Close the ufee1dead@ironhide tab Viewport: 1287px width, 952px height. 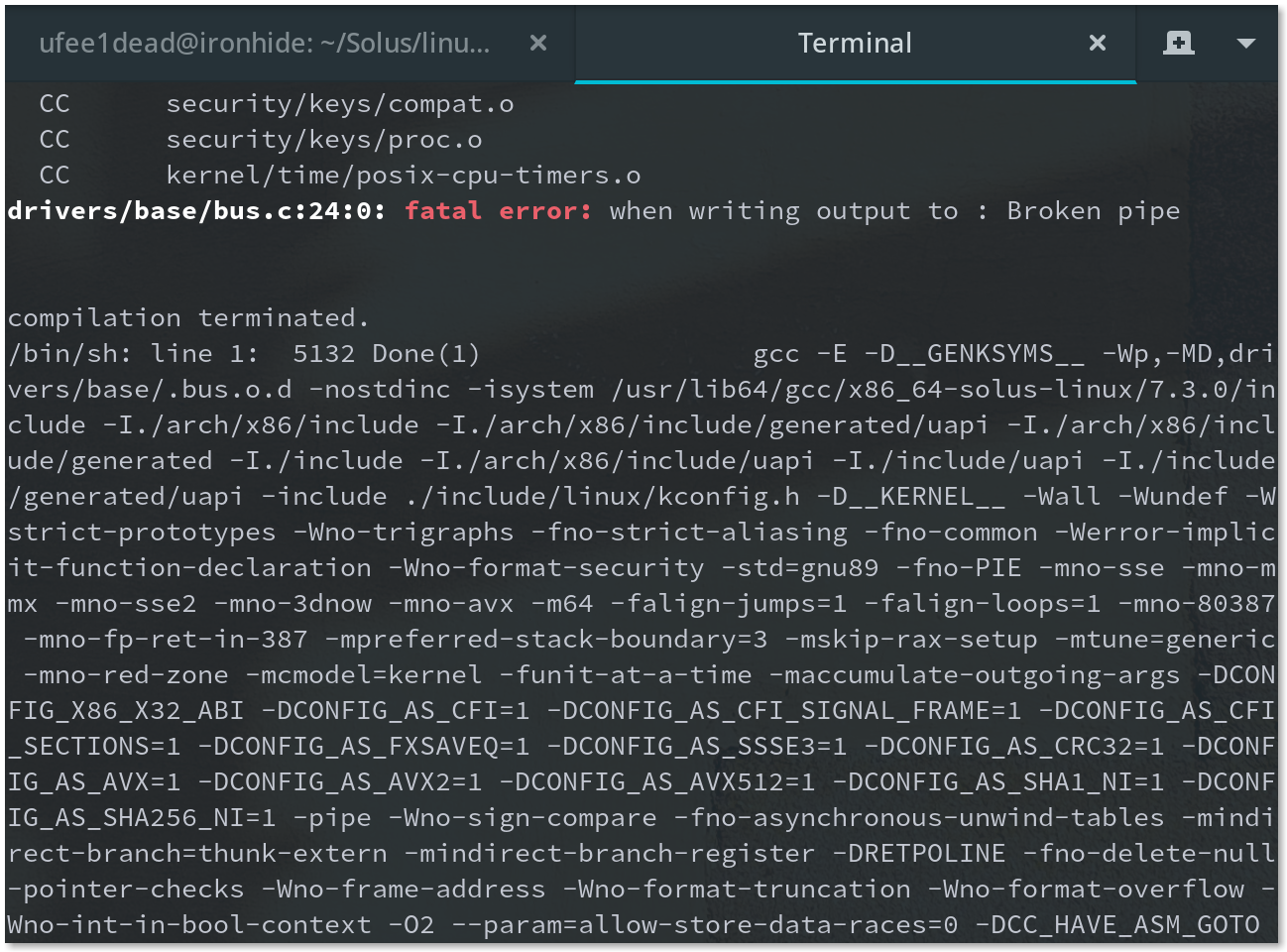[538, 43]
